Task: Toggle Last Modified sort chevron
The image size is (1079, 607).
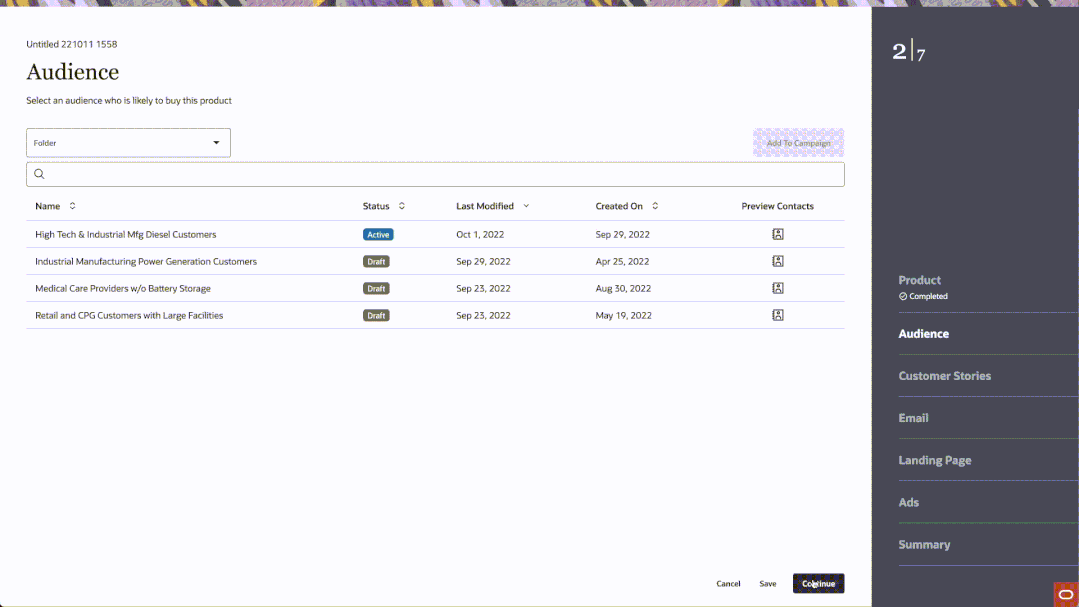Action: (x=526, y=206)
